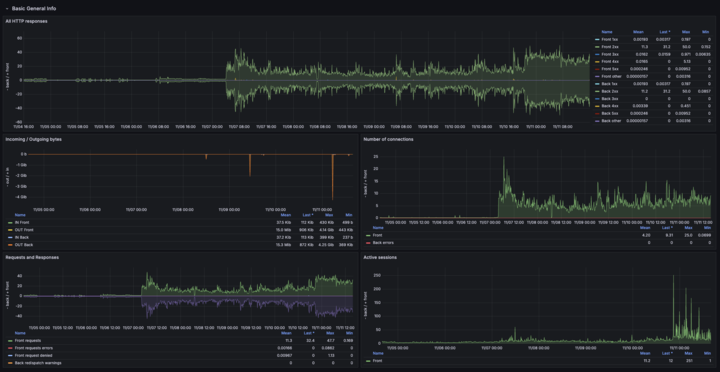The image size is (720, 372).
Task: Open the Back redispatch warnings orange swatch
Action: pos(10,363)
